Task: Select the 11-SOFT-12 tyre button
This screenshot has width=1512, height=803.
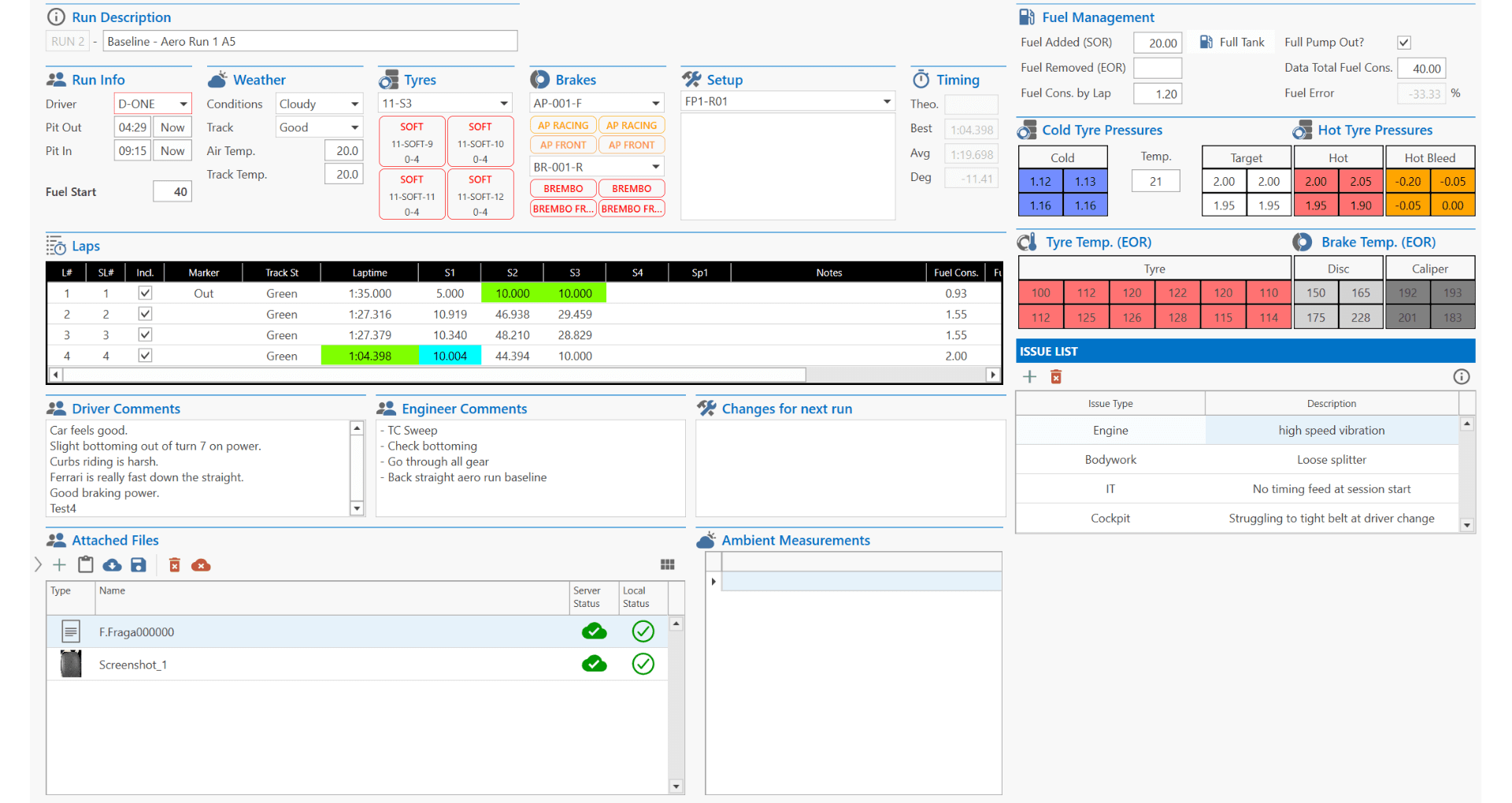Action: 480,195
